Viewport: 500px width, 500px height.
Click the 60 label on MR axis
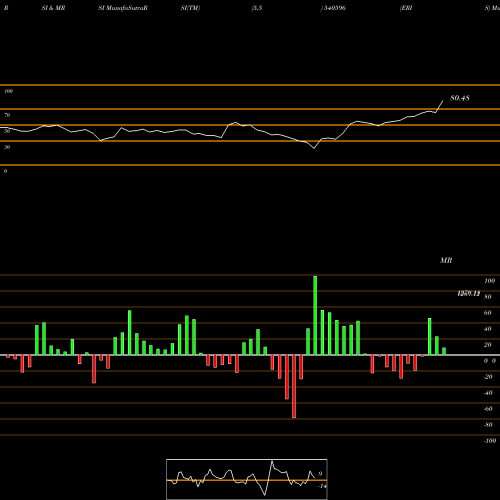coord(487,313)
